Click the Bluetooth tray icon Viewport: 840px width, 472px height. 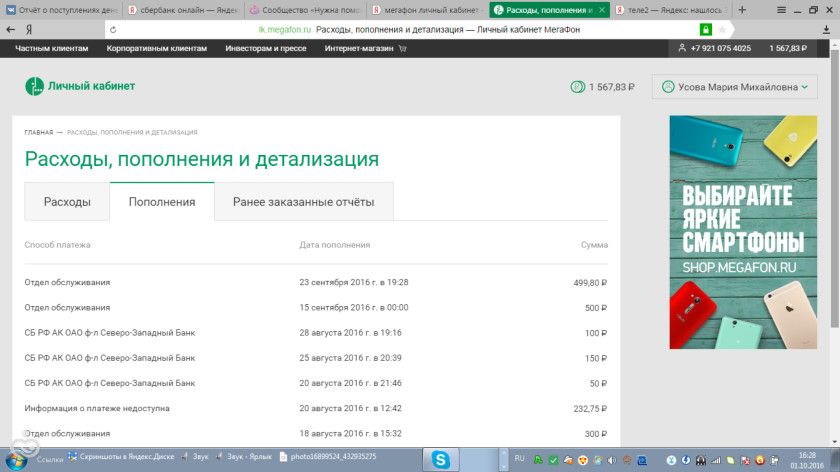click(686, 460)
